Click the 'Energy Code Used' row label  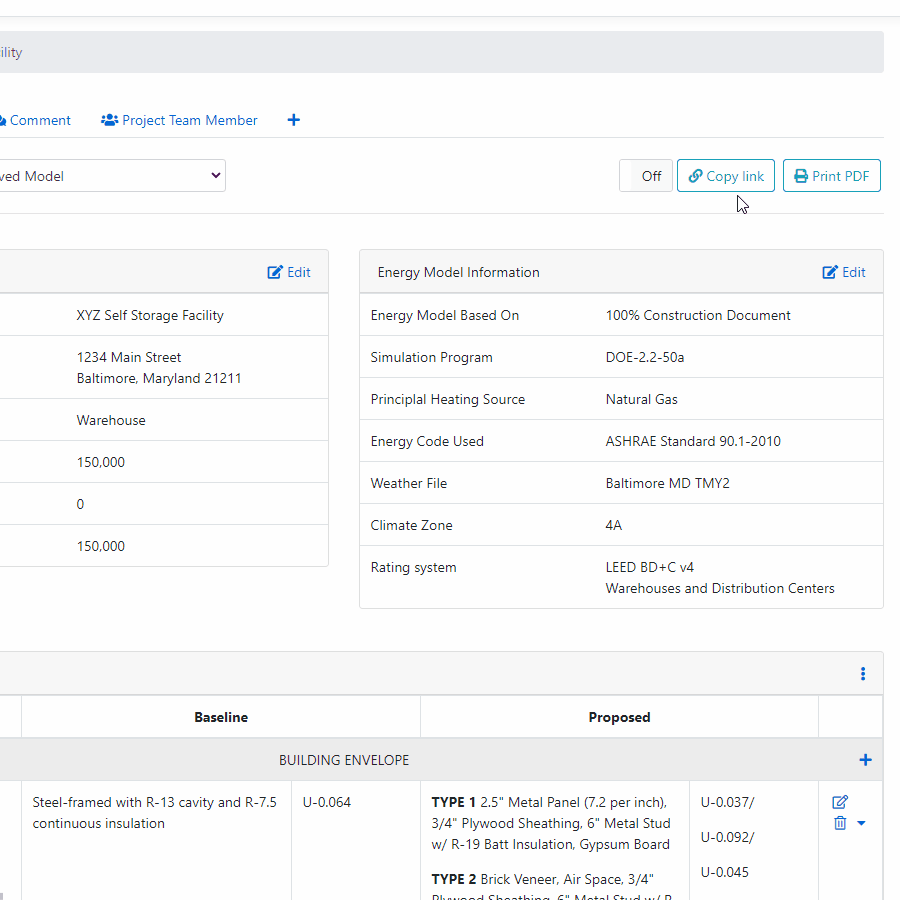click(x=427, y=441)
